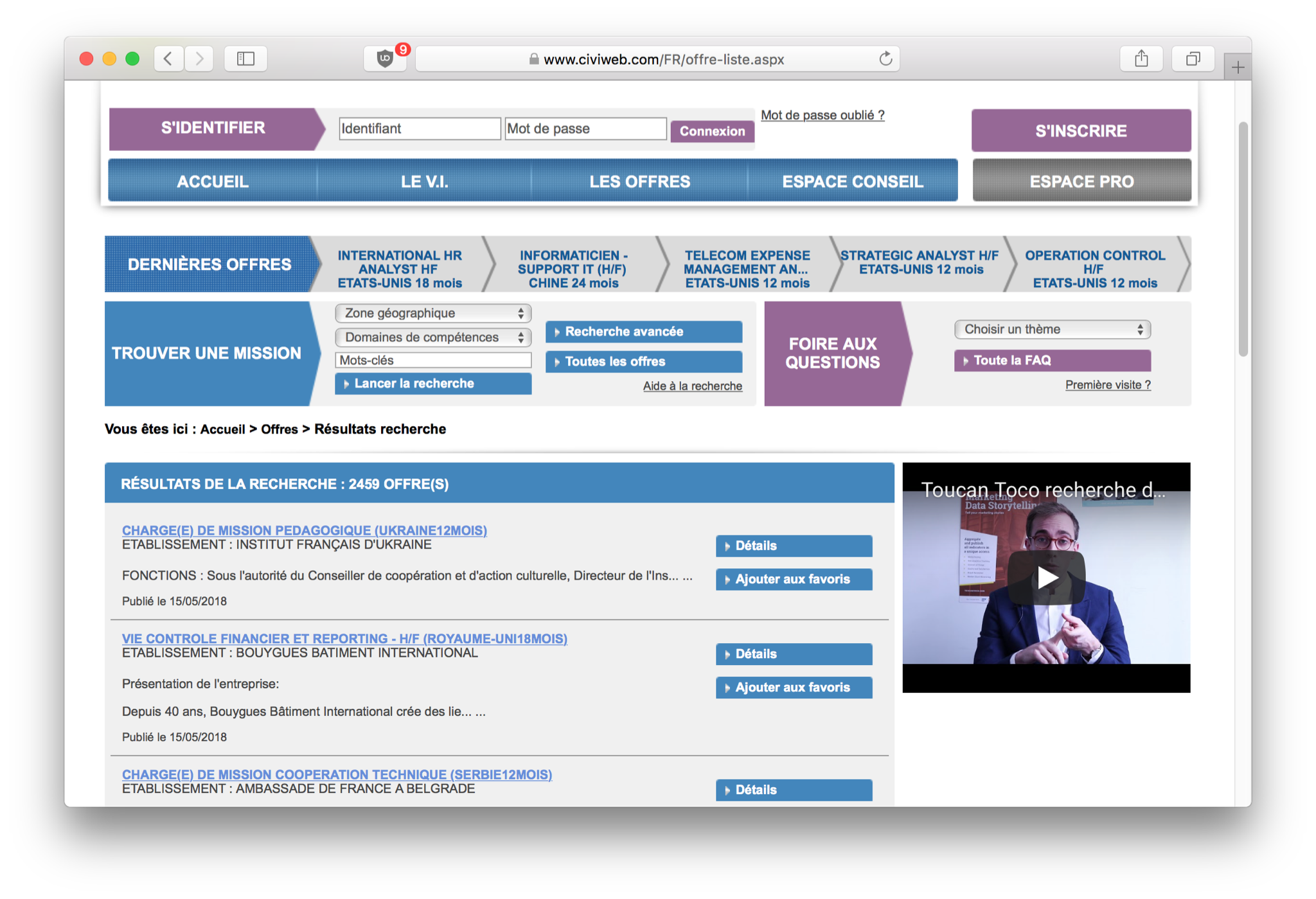Viewport: 1316px width, 899px height.
Task: Play the Toucan Toco video
Action: (1046, 577)
